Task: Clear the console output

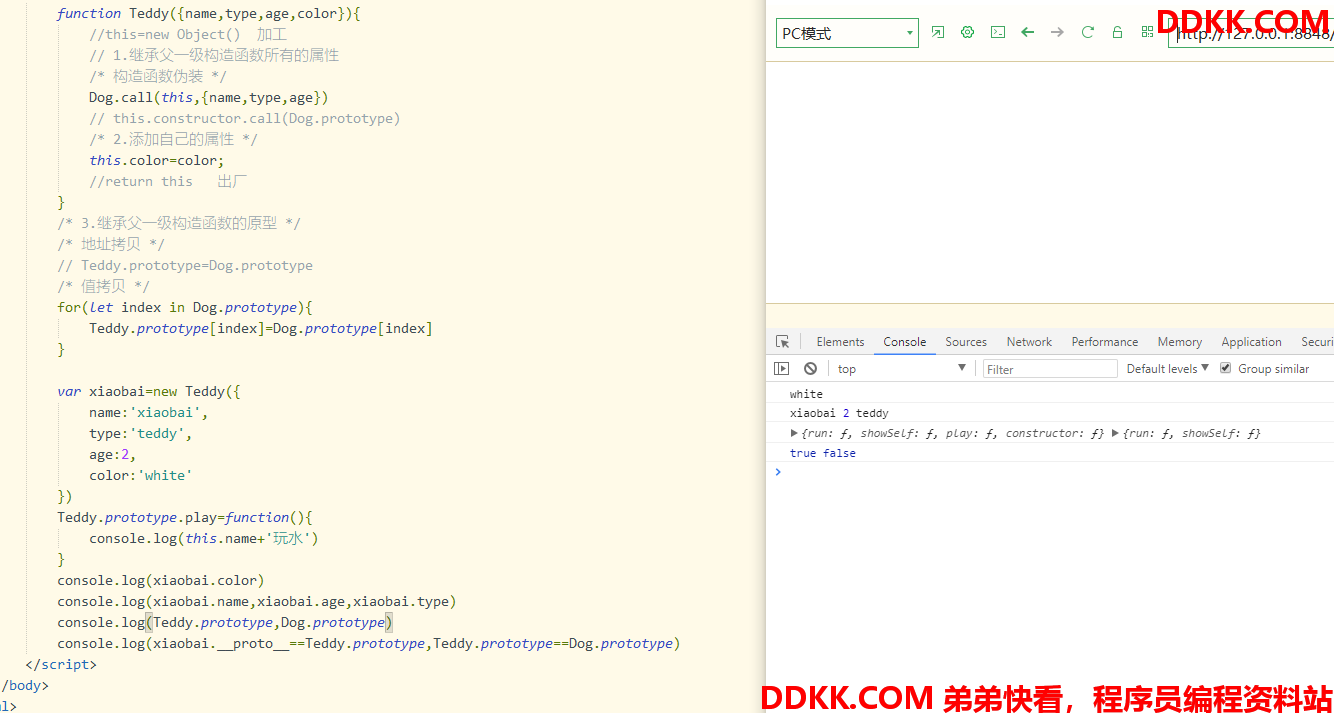Action: 810,369
